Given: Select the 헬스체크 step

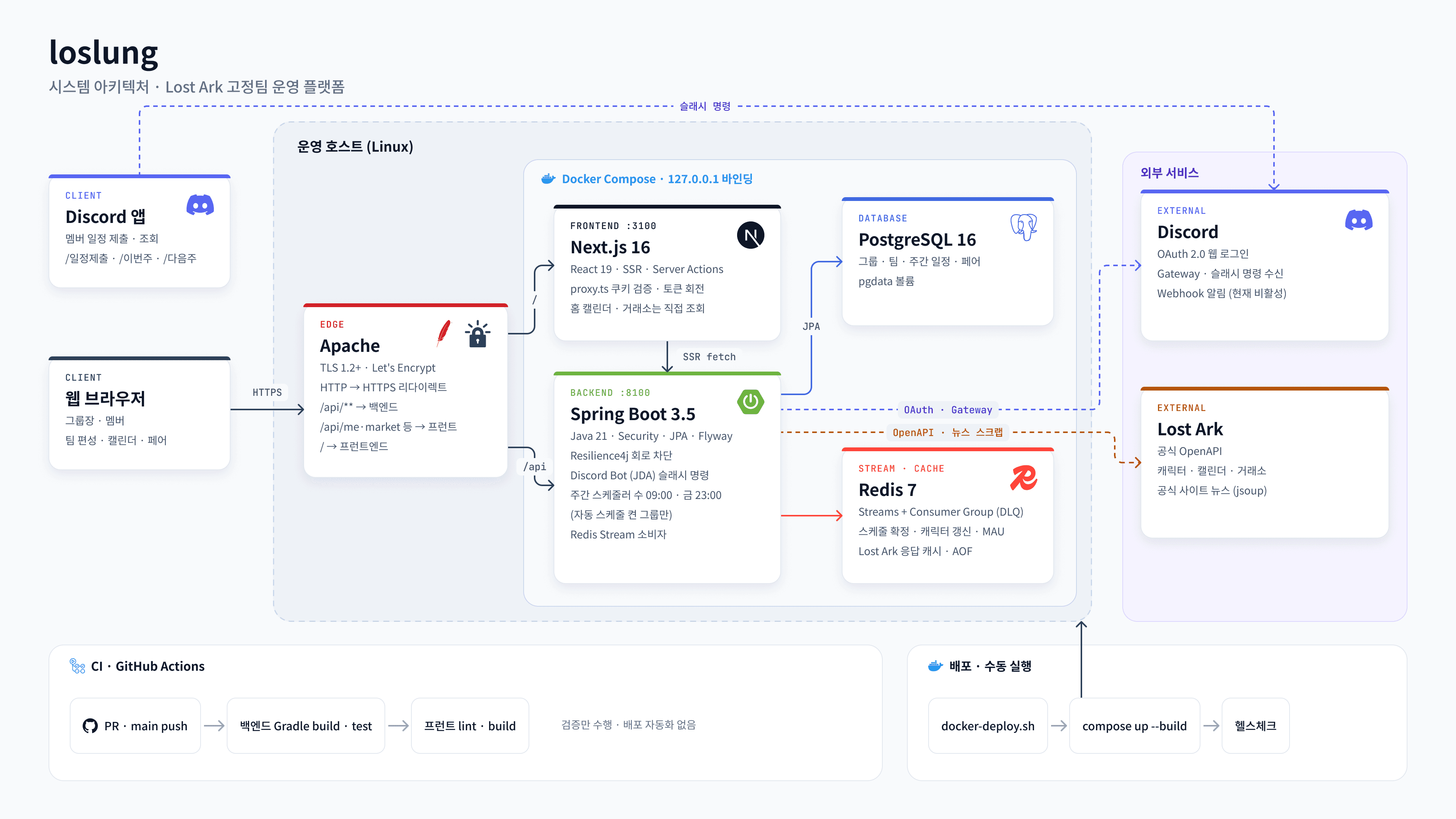Looking at the screenshot, I should click(x=1255, y=726).
